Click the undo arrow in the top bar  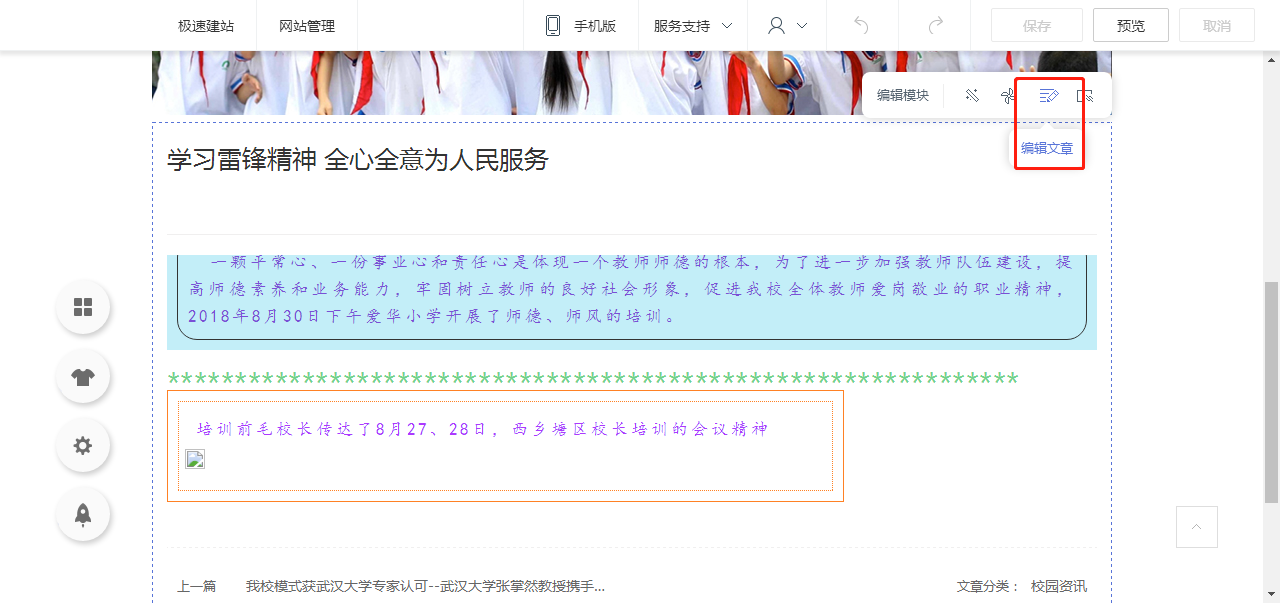tap(861, 26)
